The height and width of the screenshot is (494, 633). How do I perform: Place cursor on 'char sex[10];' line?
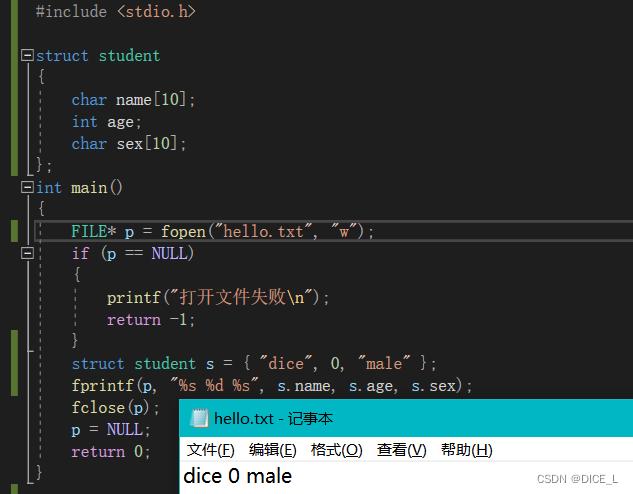[x=129, y=143]
